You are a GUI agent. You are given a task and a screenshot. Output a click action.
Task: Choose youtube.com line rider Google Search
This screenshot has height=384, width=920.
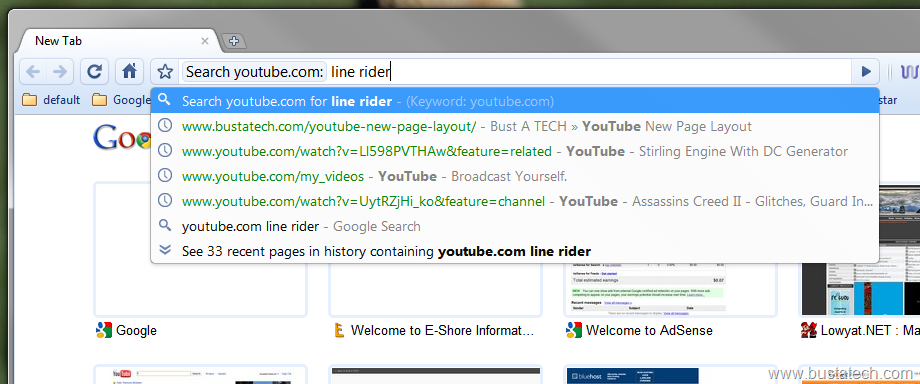(515, 226)
